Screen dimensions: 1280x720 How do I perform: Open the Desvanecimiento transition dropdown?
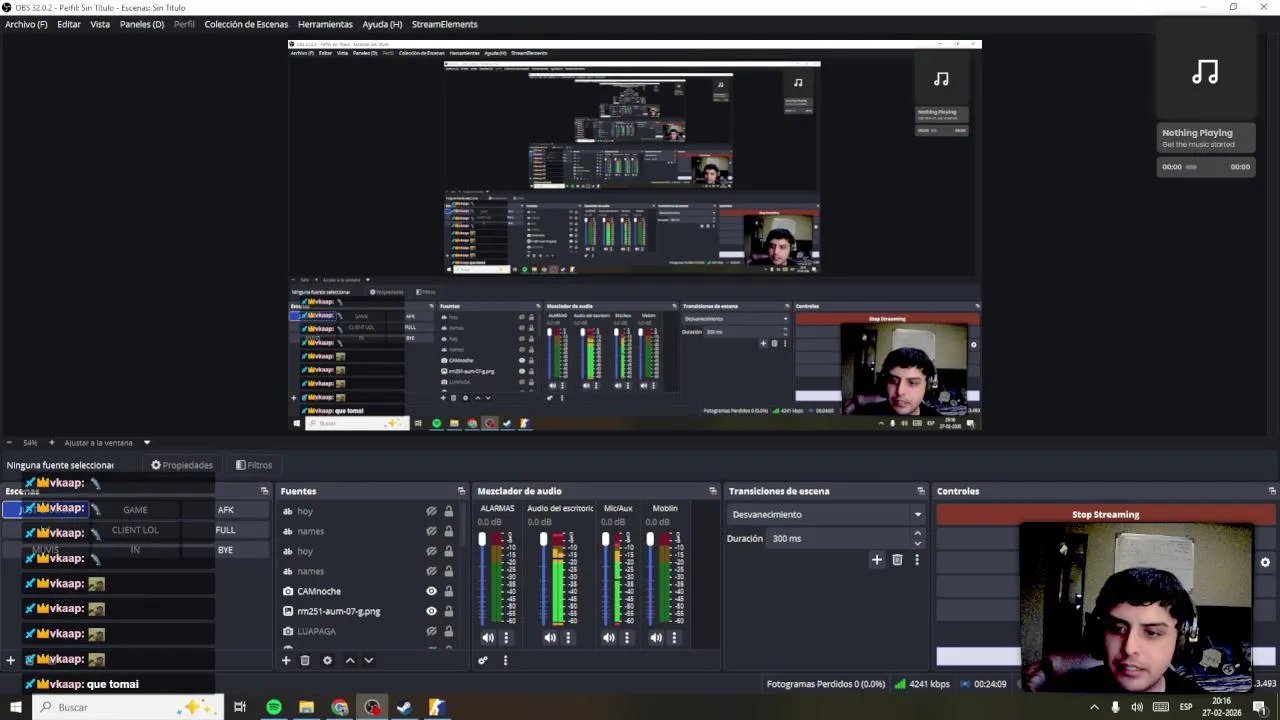point(826,514)
